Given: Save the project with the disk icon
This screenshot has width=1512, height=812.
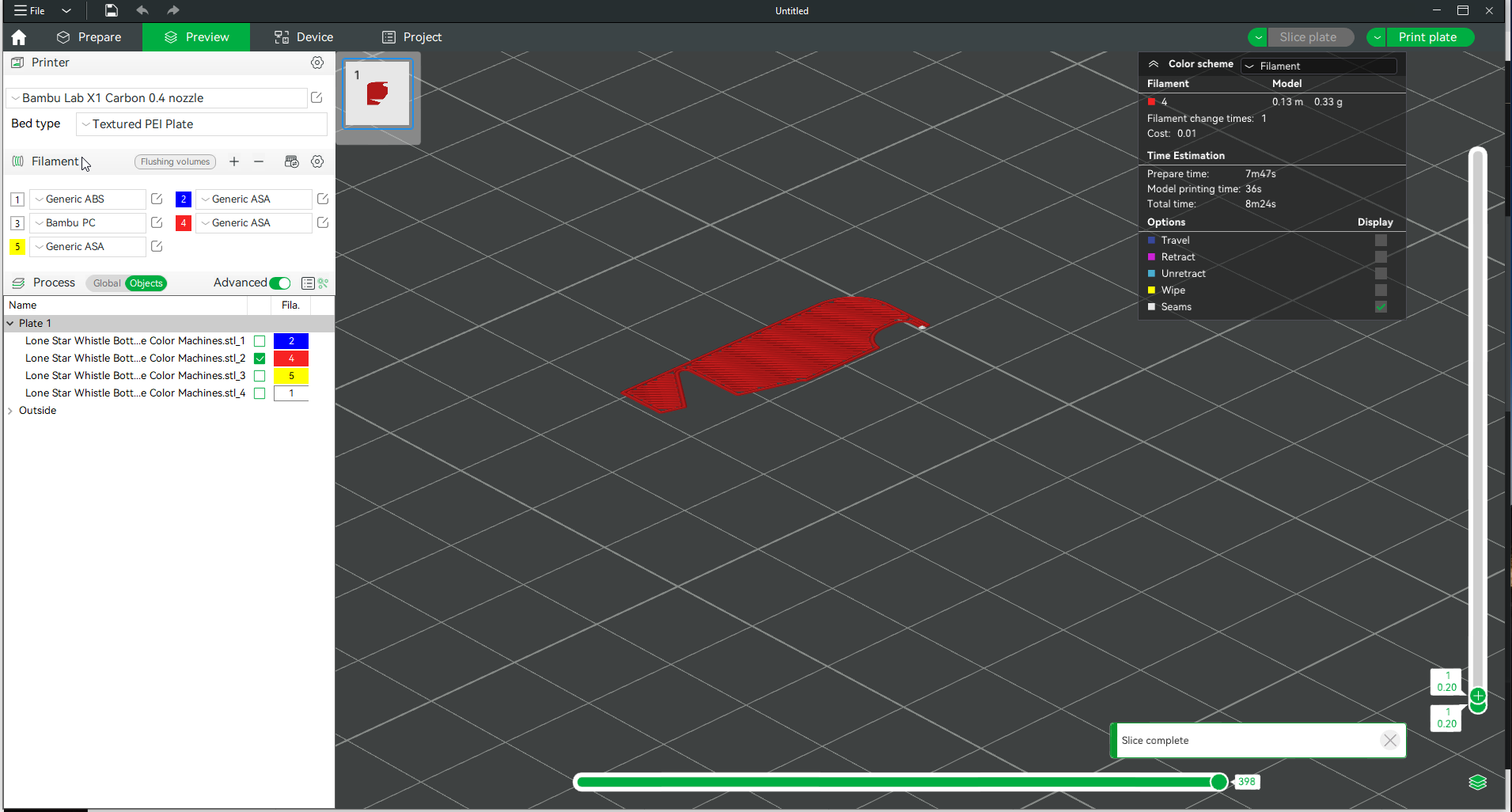Looking at the screenshot, I should [x=112, y=10].
